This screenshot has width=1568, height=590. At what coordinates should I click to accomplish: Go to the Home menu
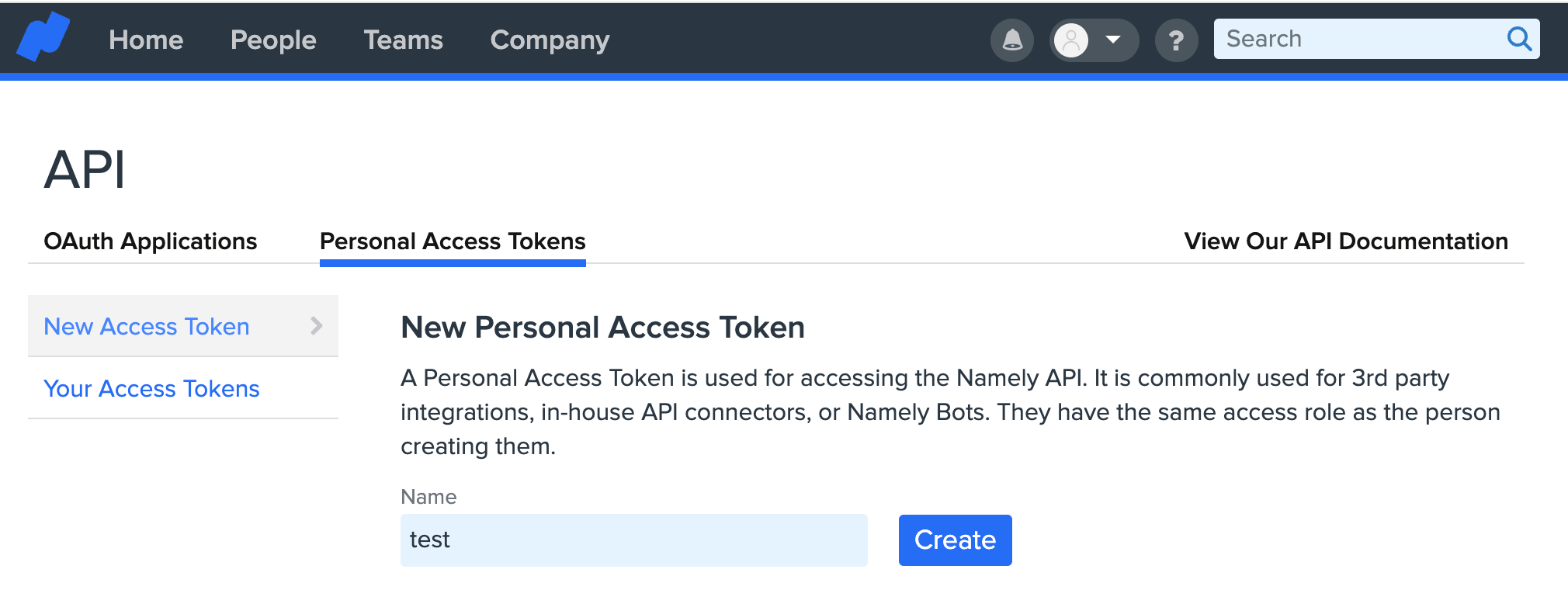[x=146, y=40]
